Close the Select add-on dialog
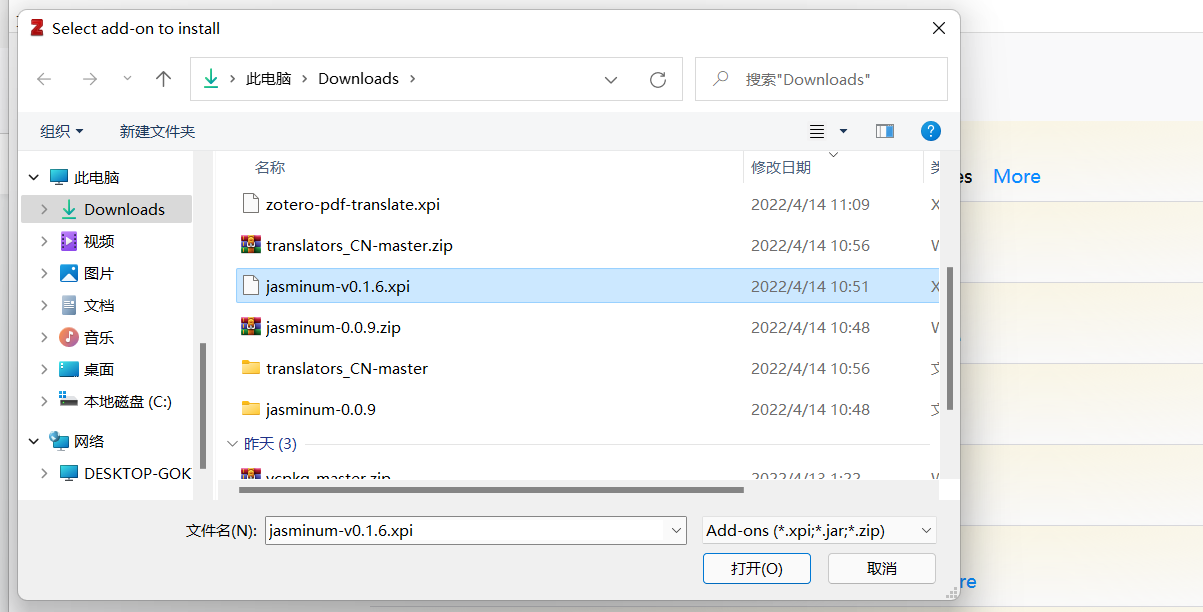Screen dimensions: 1203x612 (x=939, y=28)
